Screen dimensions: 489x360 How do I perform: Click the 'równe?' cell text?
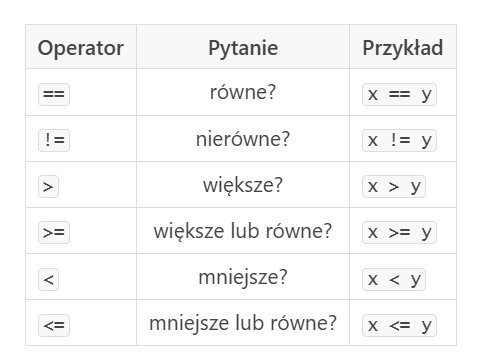243,92
